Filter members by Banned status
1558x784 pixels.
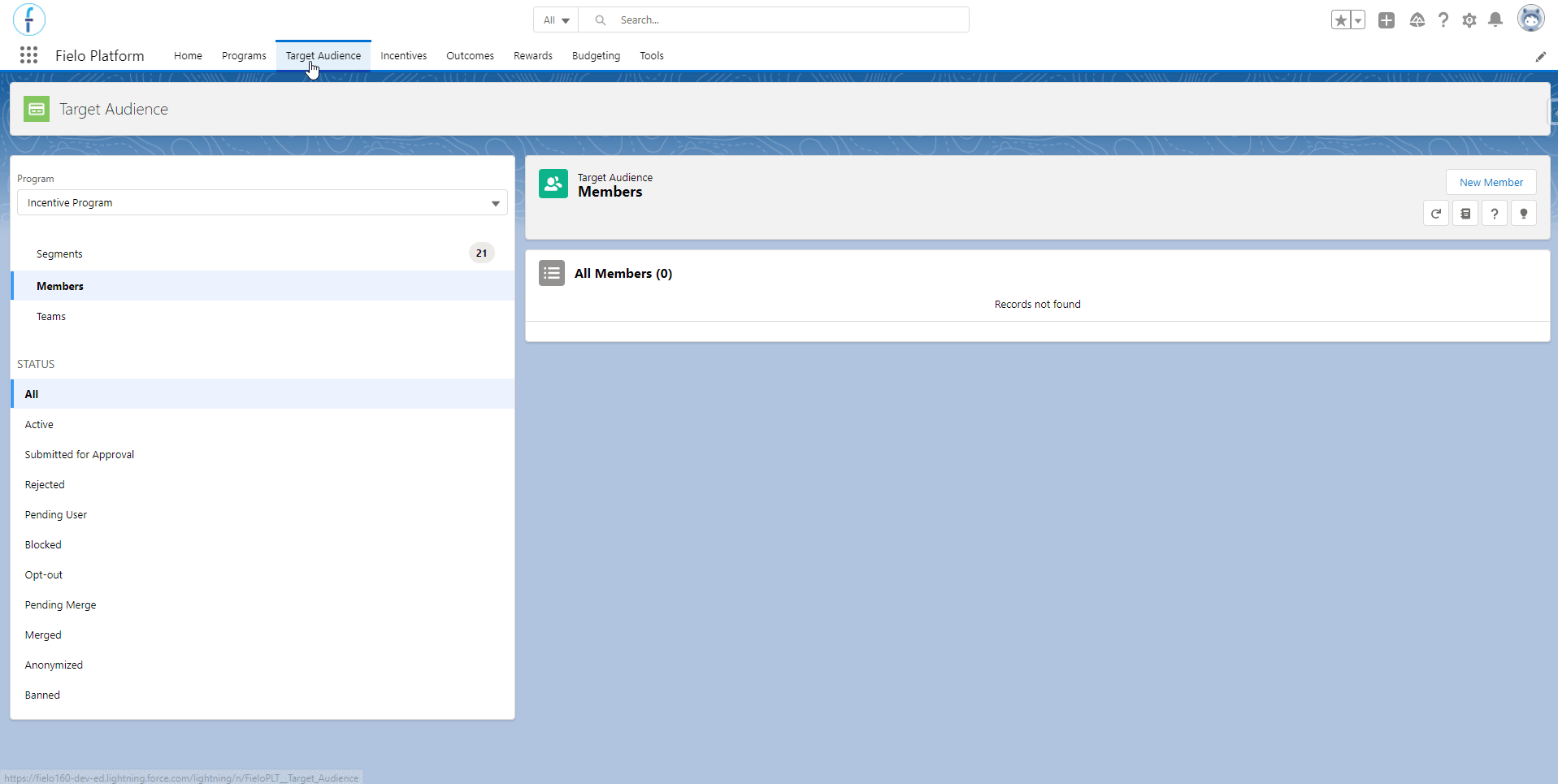(x=263, y=695)
